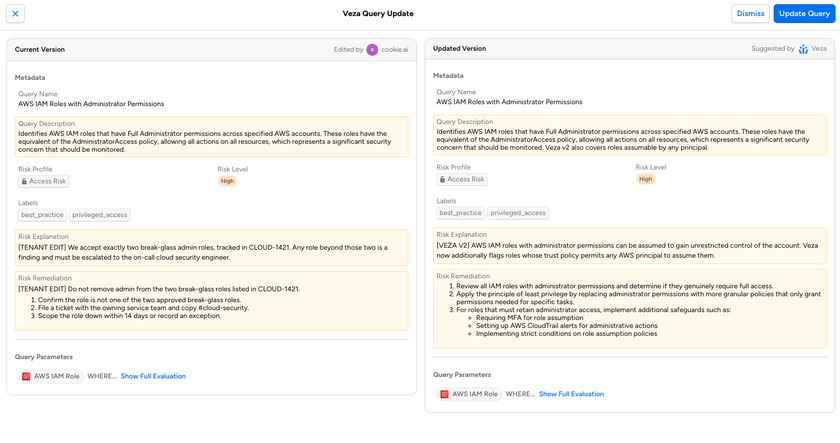The image size is (840, 443).
Task: Click lock icon in Updated Version Access Risk
Action: pos(442,179)
